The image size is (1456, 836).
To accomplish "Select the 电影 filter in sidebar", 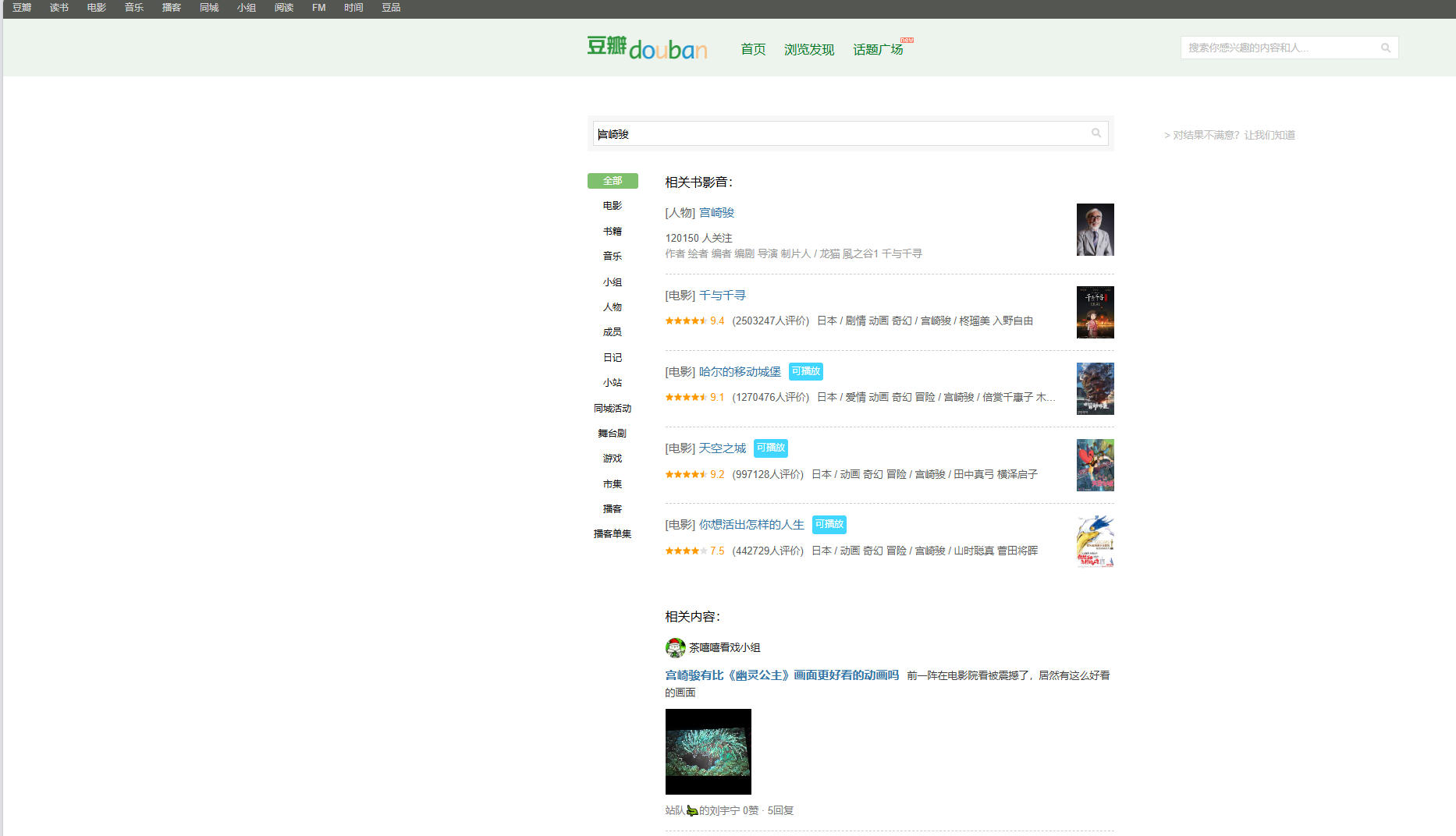I will tap(613, 206).
